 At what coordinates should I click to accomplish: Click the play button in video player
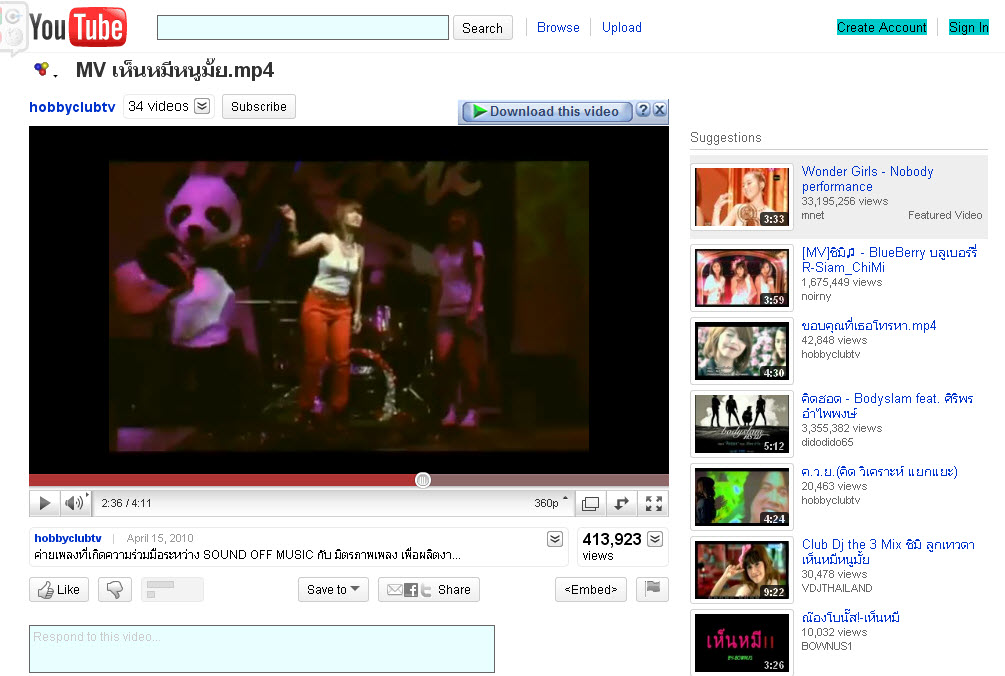(44, 503)
